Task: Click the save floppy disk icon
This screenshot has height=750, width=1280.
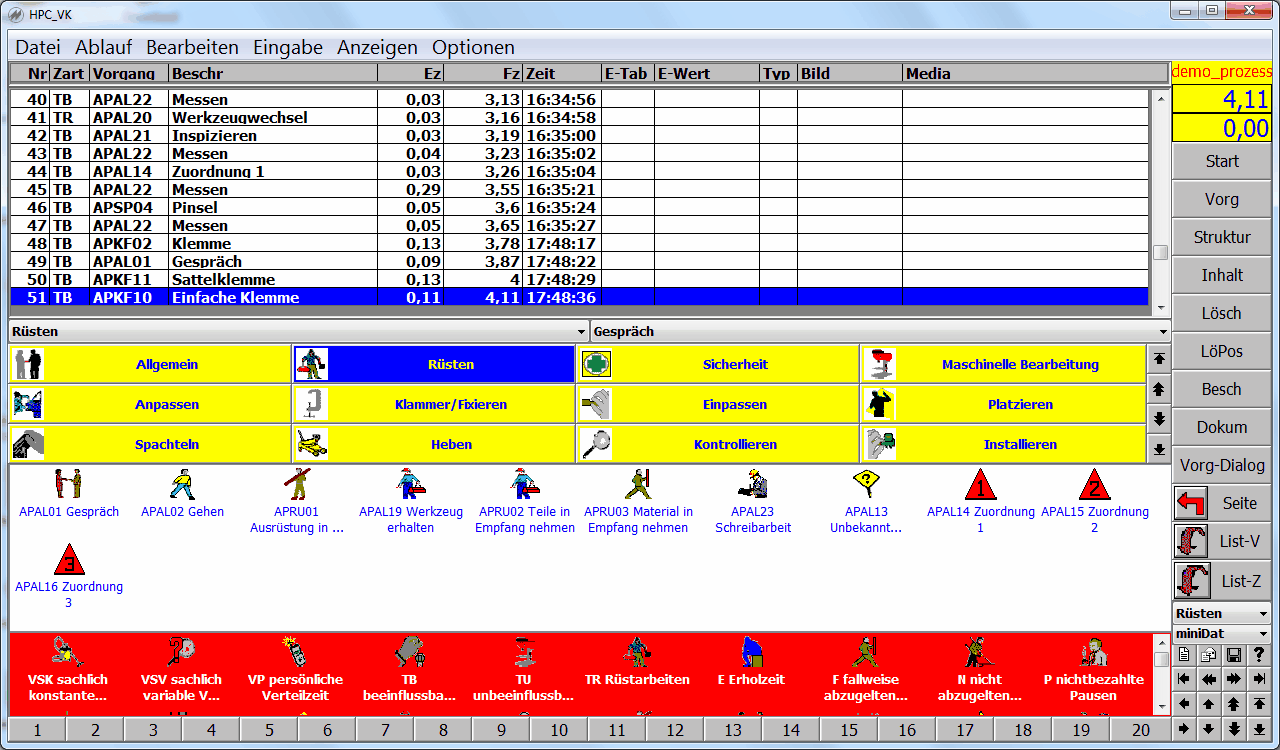Action: [x=1233, y=654]
